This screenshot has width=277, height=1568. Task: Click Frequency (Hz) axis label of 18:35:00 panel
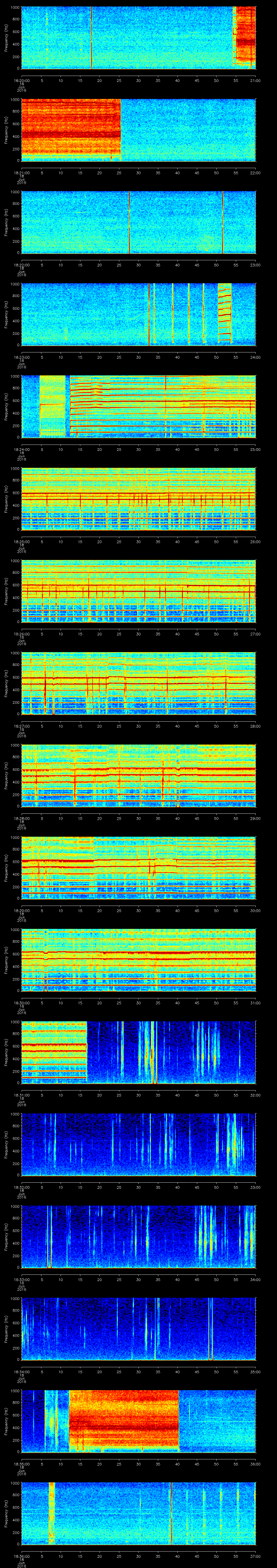click(6, 1421)
